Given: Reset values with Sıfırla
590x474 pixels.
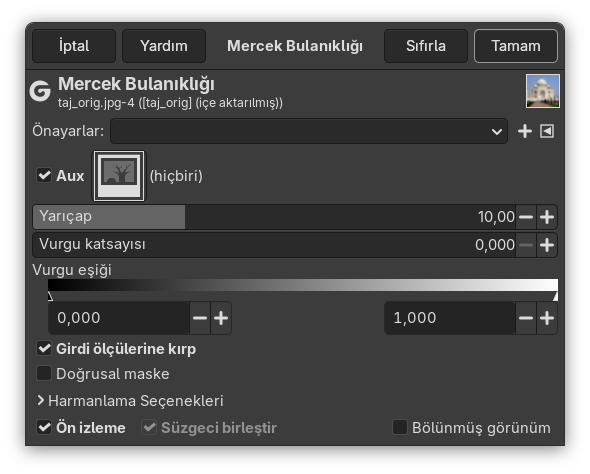Looking at the screenshot, I should [426, 46].
